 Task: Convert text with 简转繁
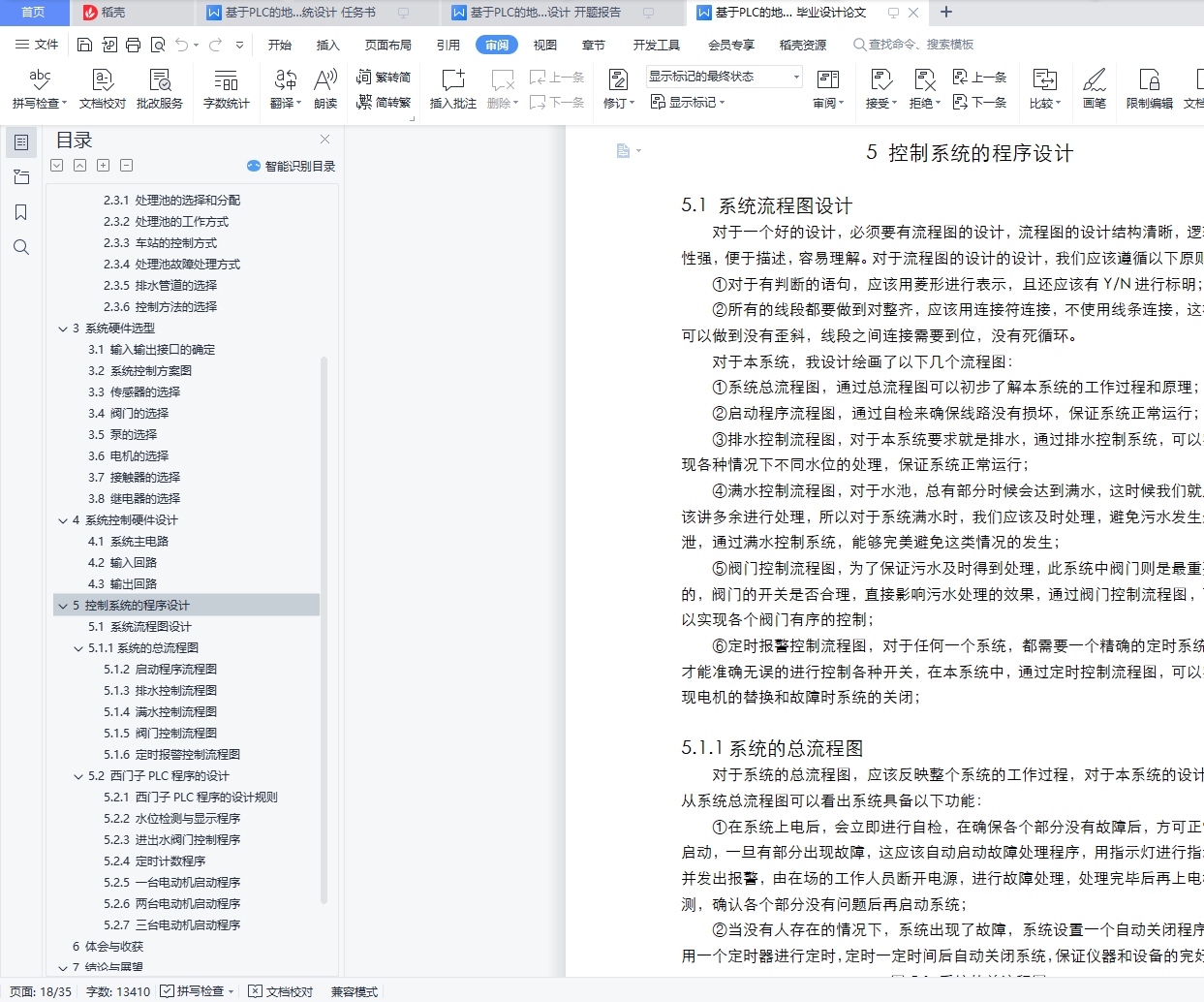coord(384,102)
